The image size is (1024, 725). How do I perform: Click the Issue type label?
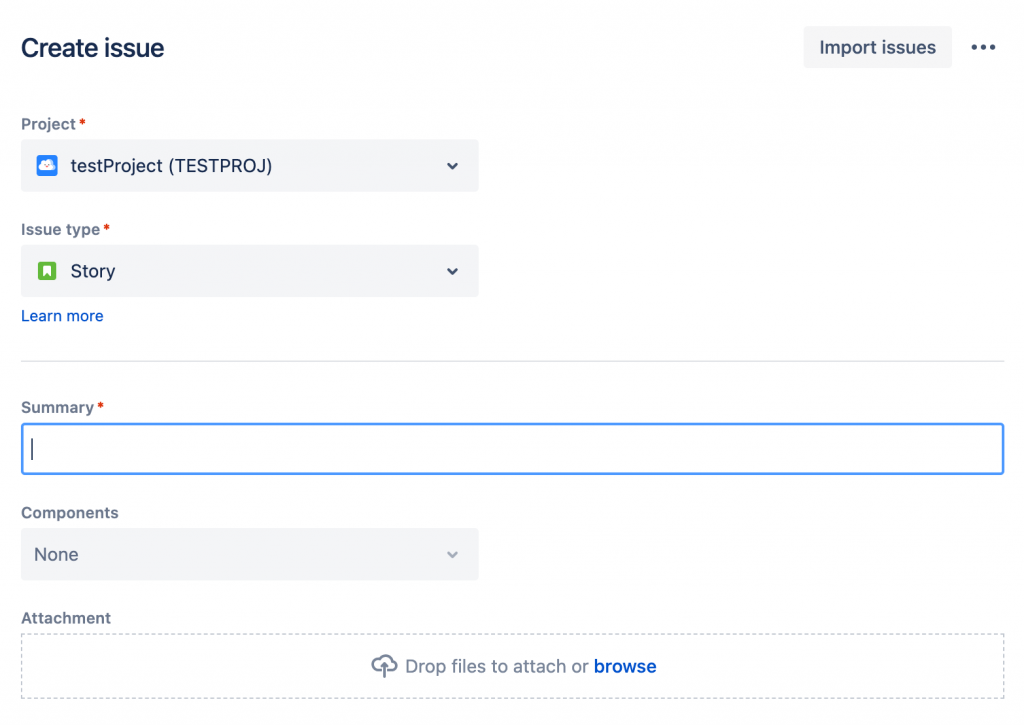[60, 230]
